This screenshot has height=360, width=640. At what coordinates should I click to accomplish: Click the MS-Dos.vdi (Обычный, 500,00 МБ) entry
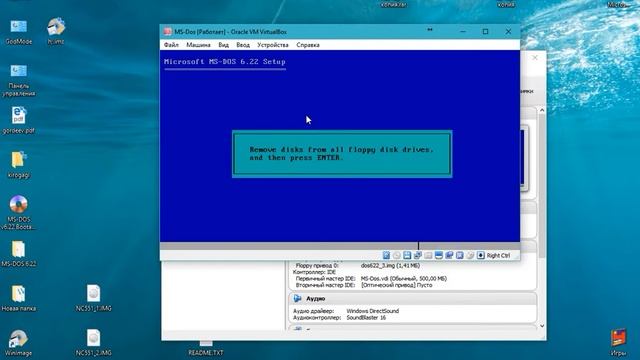(404, 278)
